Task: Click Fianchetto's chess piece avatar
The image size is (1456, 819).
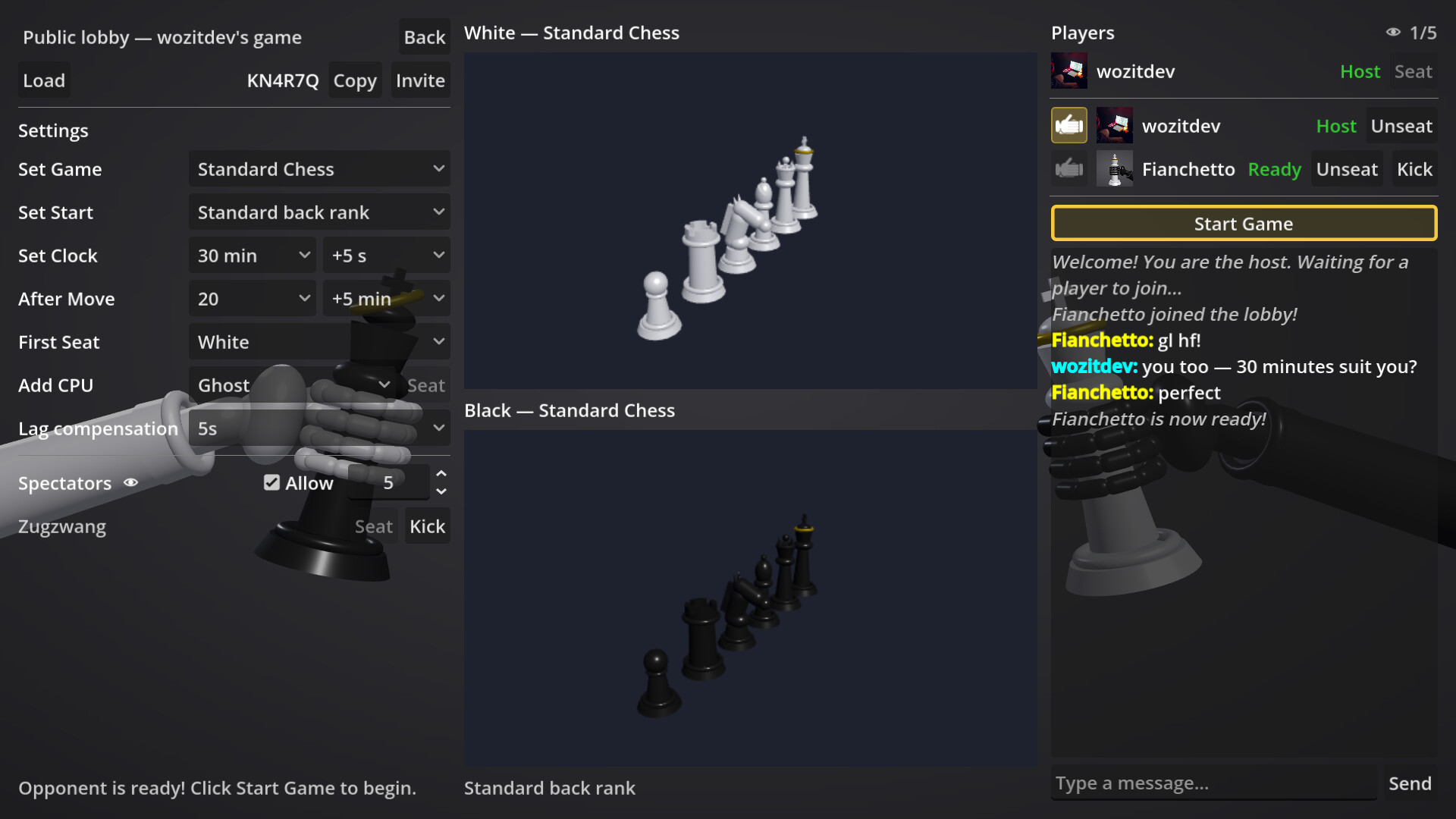Action: pos(1115,169)
